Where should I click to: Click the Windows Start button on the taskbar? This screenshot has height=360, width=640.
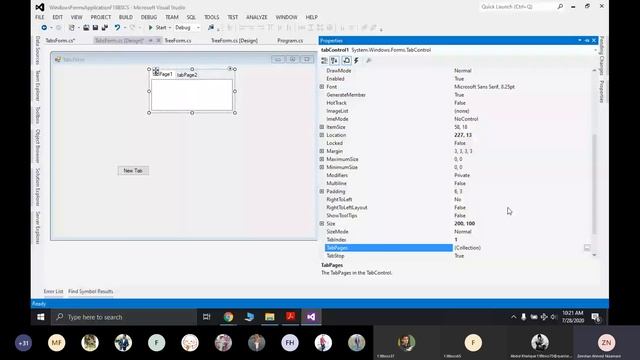41,317
